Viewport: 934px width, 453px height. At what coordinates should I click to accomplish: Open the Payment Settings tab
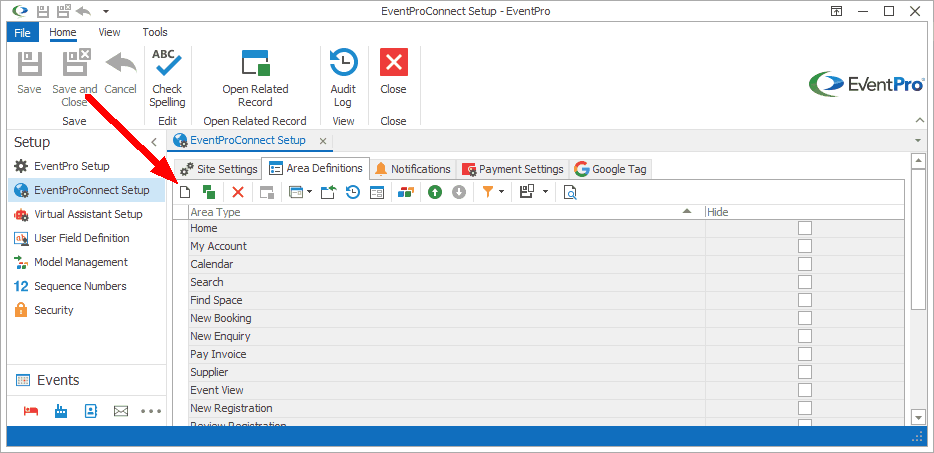click(x=513, y=169)
